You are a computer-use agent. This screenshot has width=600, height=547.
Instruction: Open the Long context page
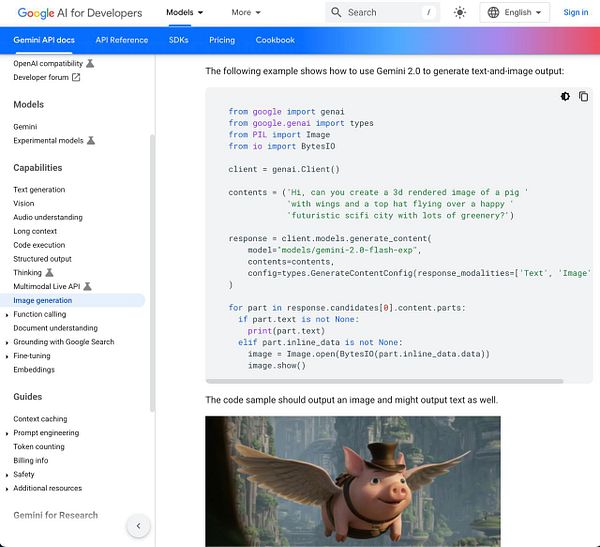pyautogui.click(x=35, y=231)
